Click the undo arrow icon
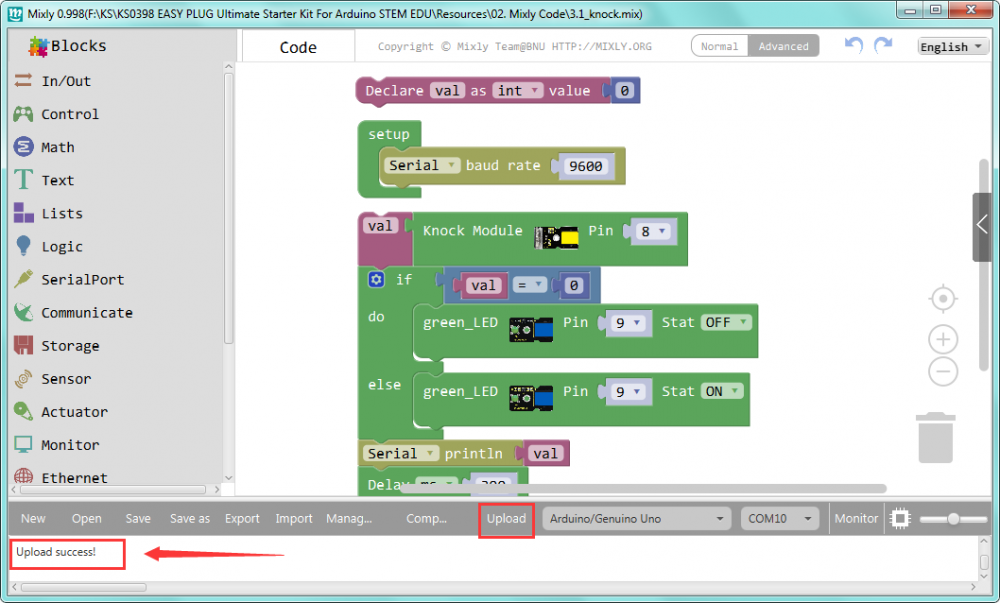 coord(853,46)
